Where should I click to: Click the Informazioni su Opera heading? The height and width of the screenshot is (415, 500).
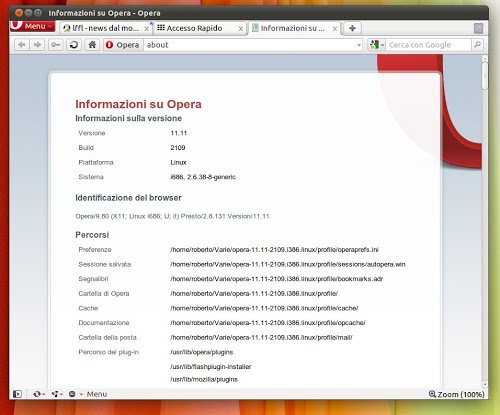138,104
